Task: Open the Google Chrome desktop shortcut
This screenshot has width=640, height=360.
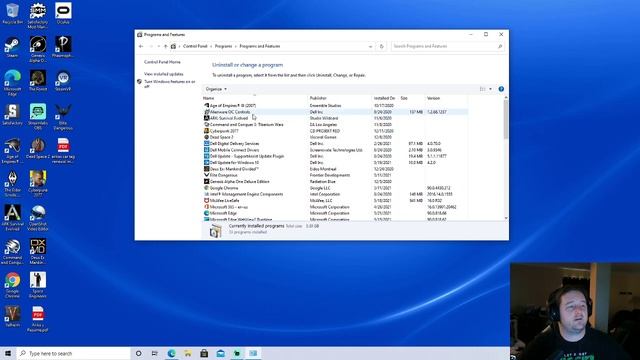Action: [x=12, y=286]
